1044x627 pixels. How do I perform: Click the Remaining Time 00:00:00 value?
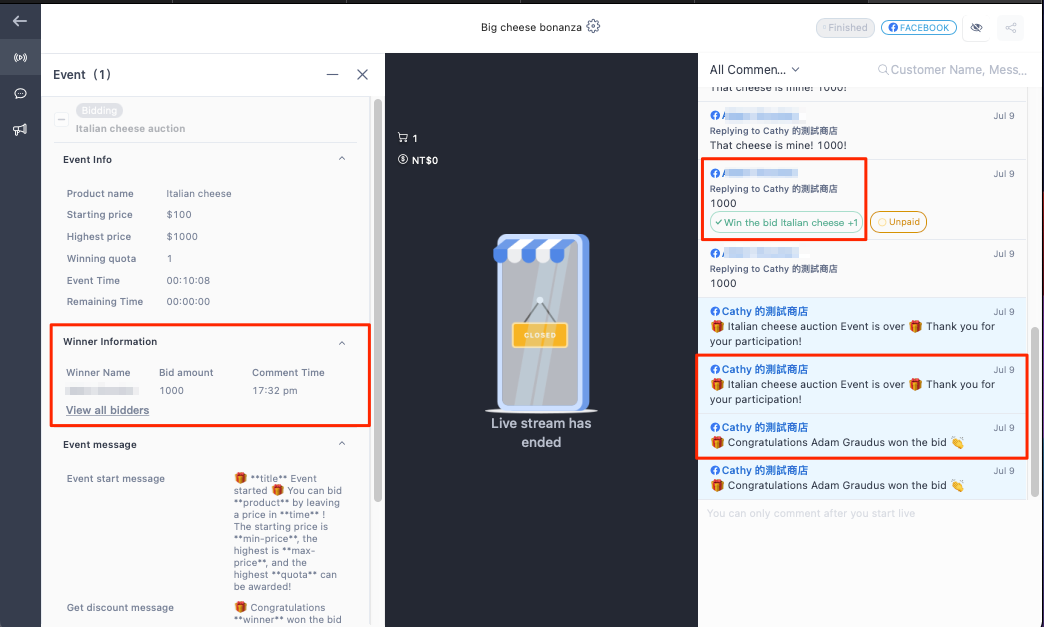coord(188,302)
